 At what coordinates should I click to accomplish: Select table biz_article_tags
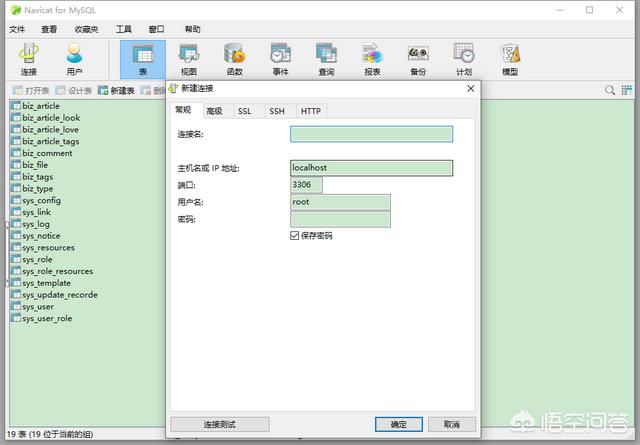(x=45, y=141)
